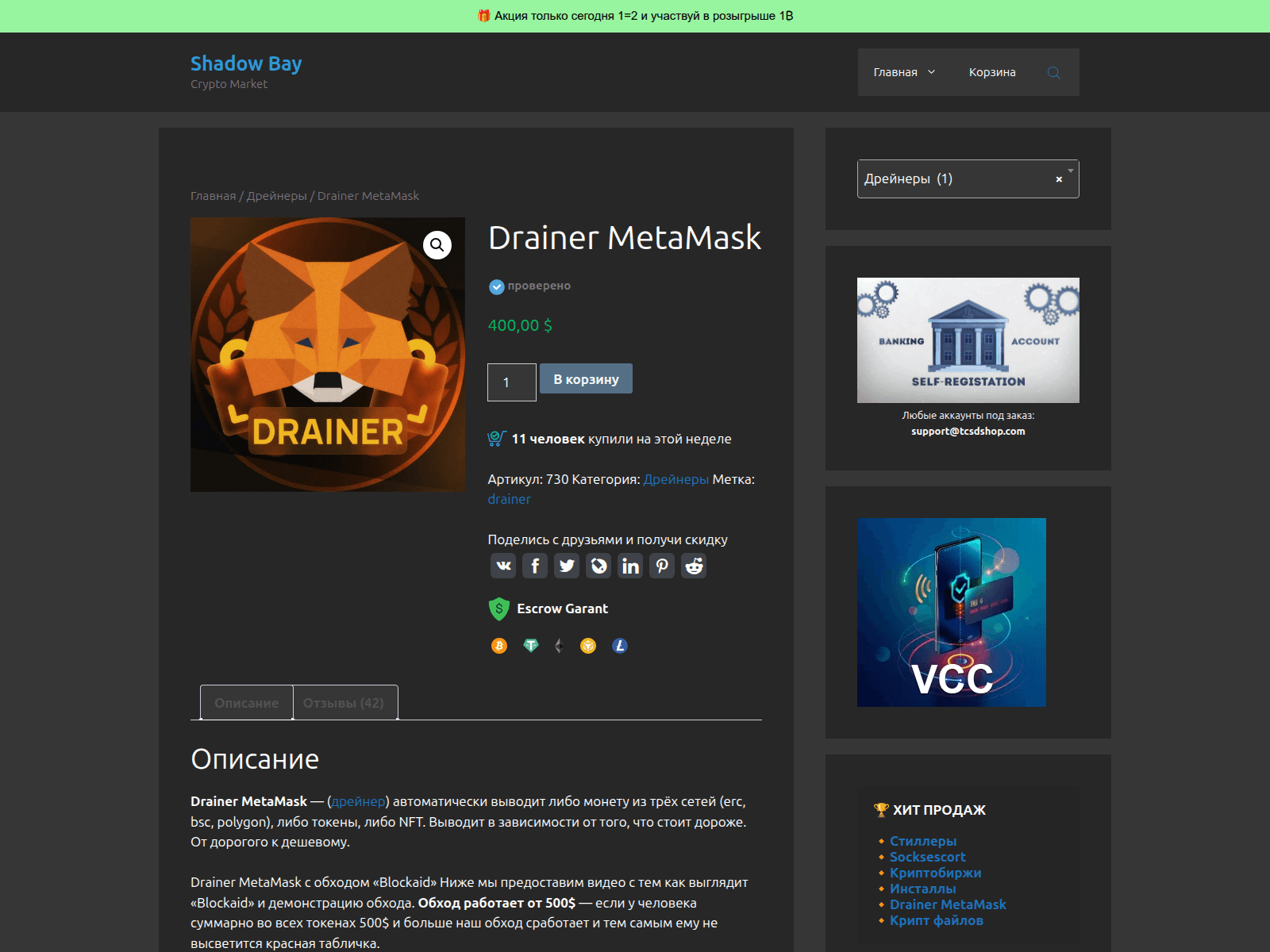Click the blue verified checkmark badge
1270x952 pixels.
pyautogui.click(x=497, y=286)
